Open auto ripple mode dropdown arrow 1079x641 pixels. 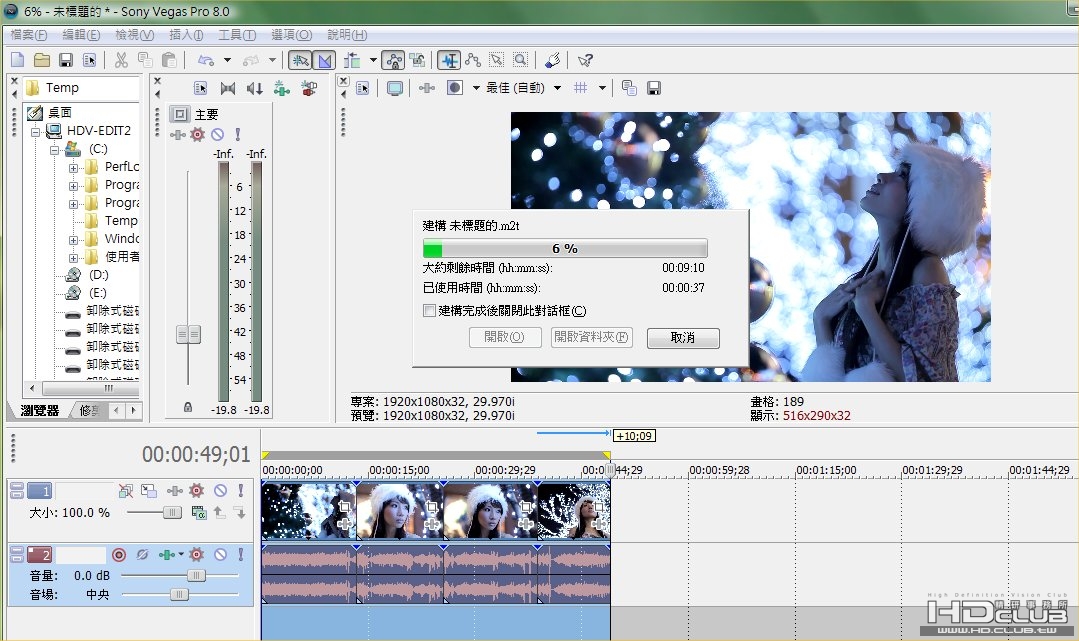(374, 61)
